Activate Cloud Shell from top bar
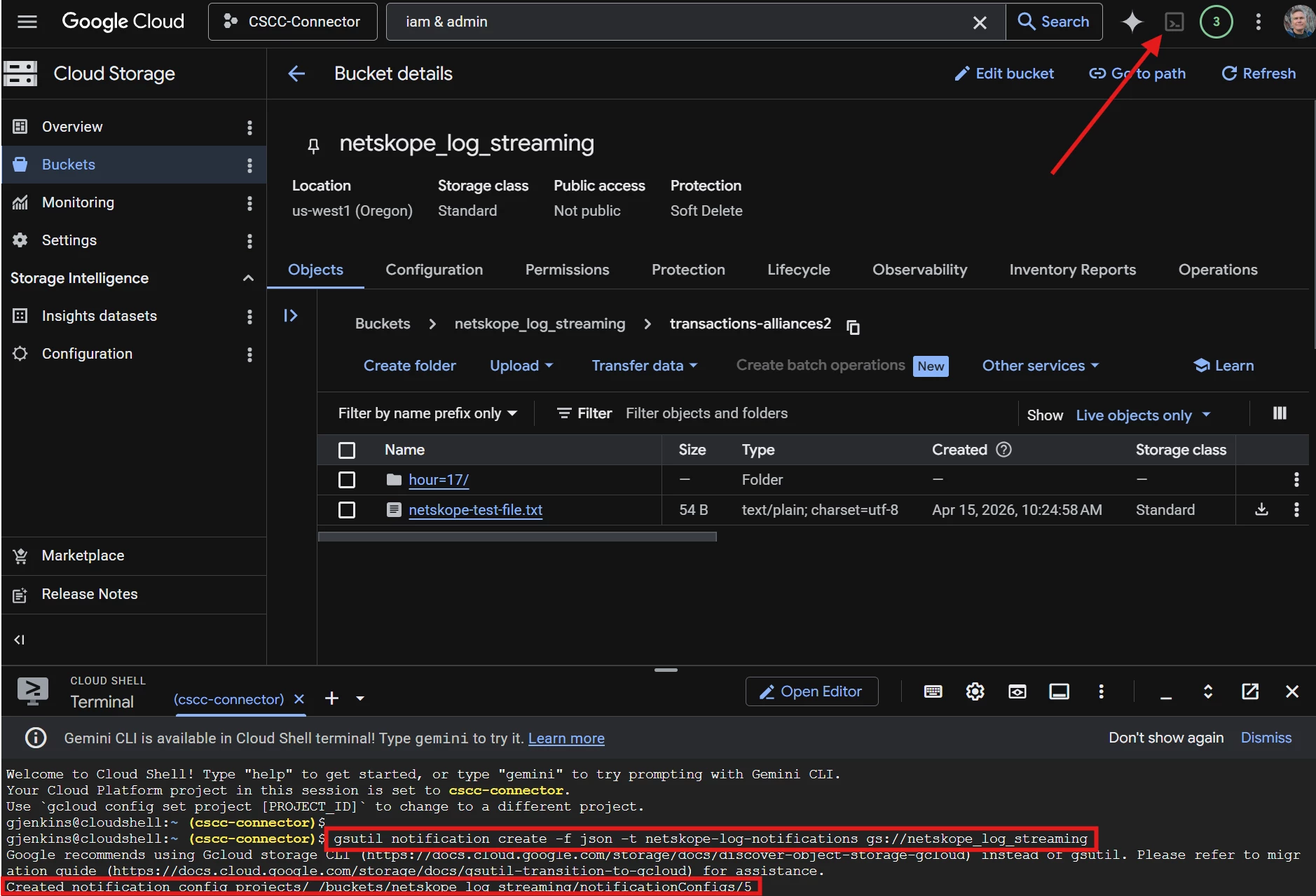The height and width of the screenshot is (896, 1316). click(x=1174, y=22)
